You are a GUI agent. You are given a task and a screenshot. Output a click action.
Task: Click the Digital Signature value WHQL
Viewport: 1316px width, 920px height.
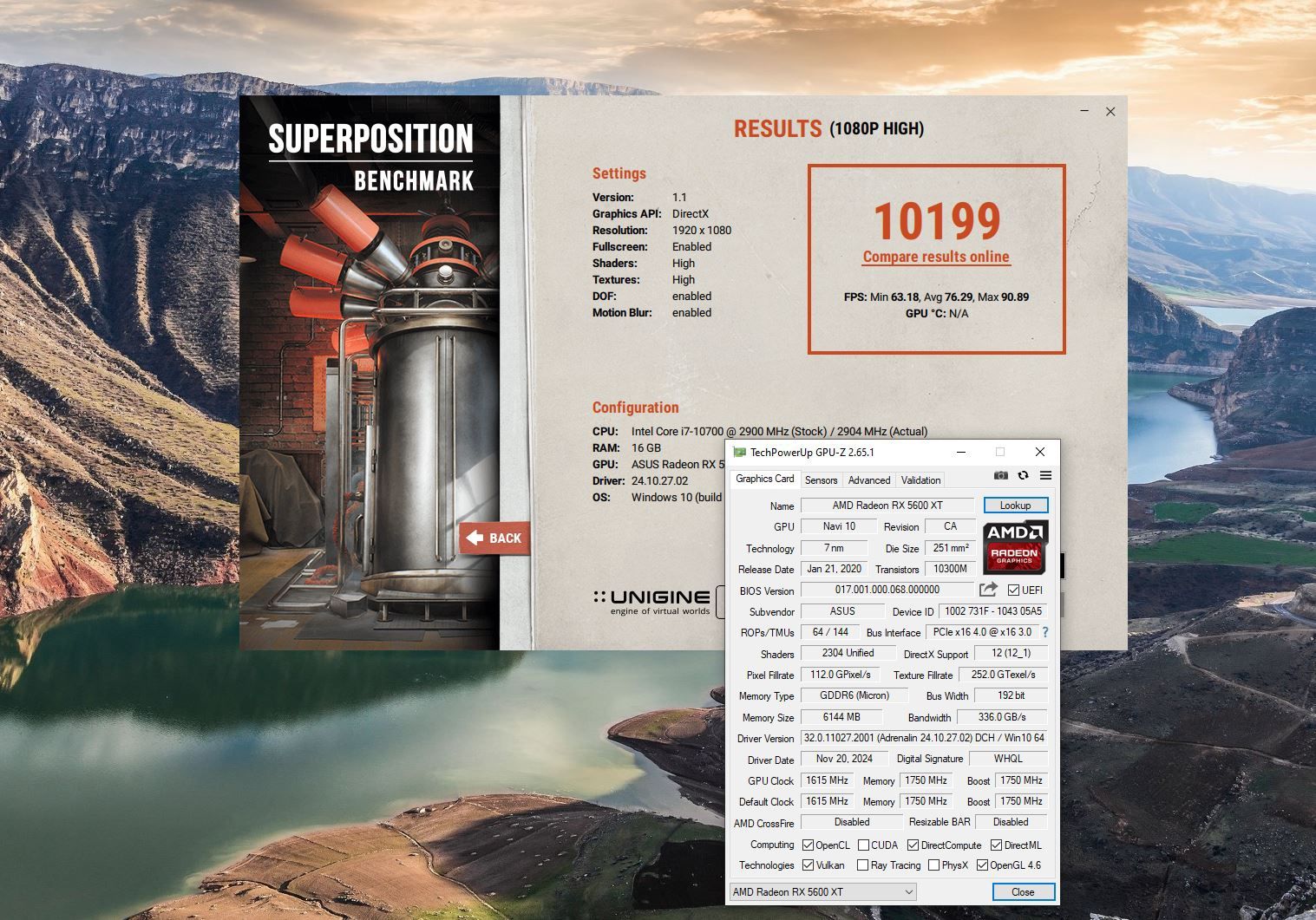click(1008, 759)
